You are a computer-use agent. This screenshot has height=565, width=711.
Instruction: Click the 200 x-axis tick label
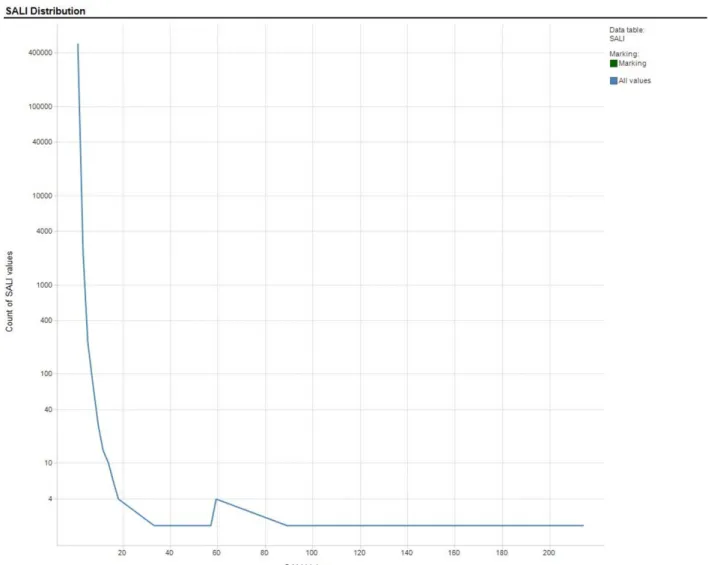pyautogui.click(x=549, y=553)
